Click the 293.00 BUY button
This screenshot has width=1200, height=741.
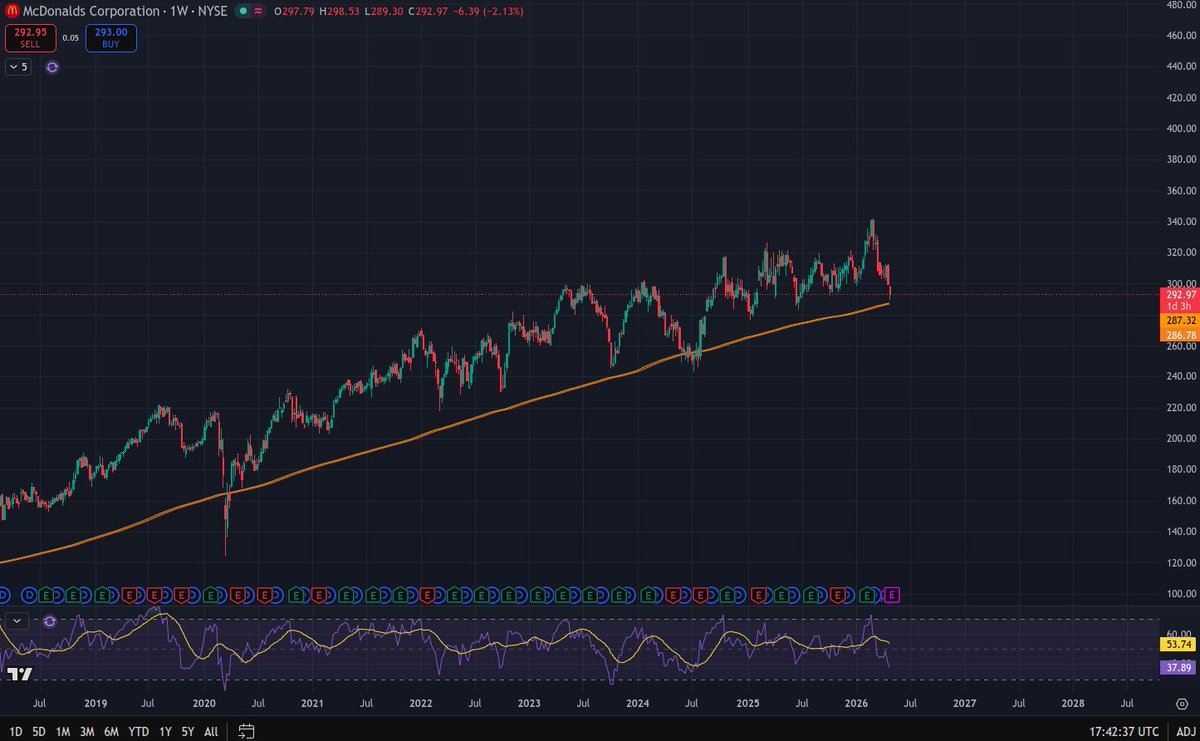[x=111, y=39]
